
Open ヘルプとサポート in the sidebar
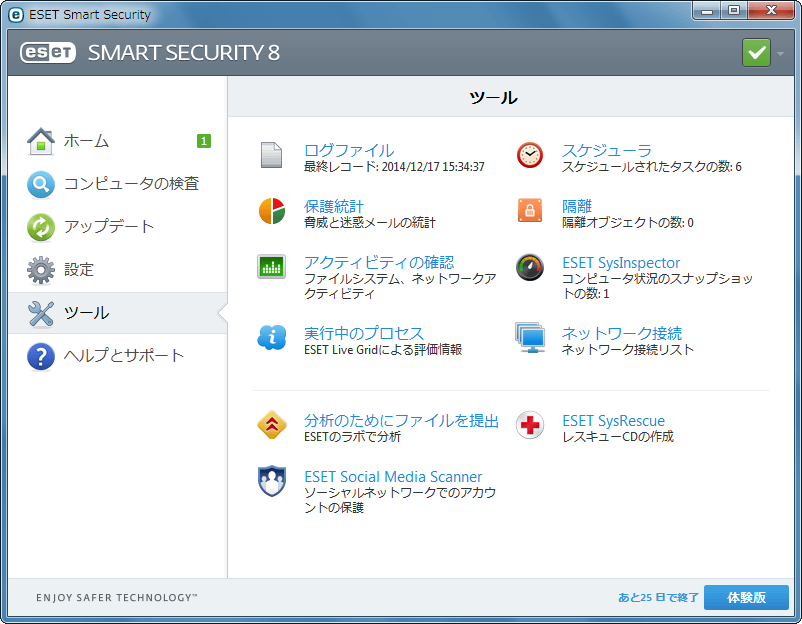click(x=118, y=356)
